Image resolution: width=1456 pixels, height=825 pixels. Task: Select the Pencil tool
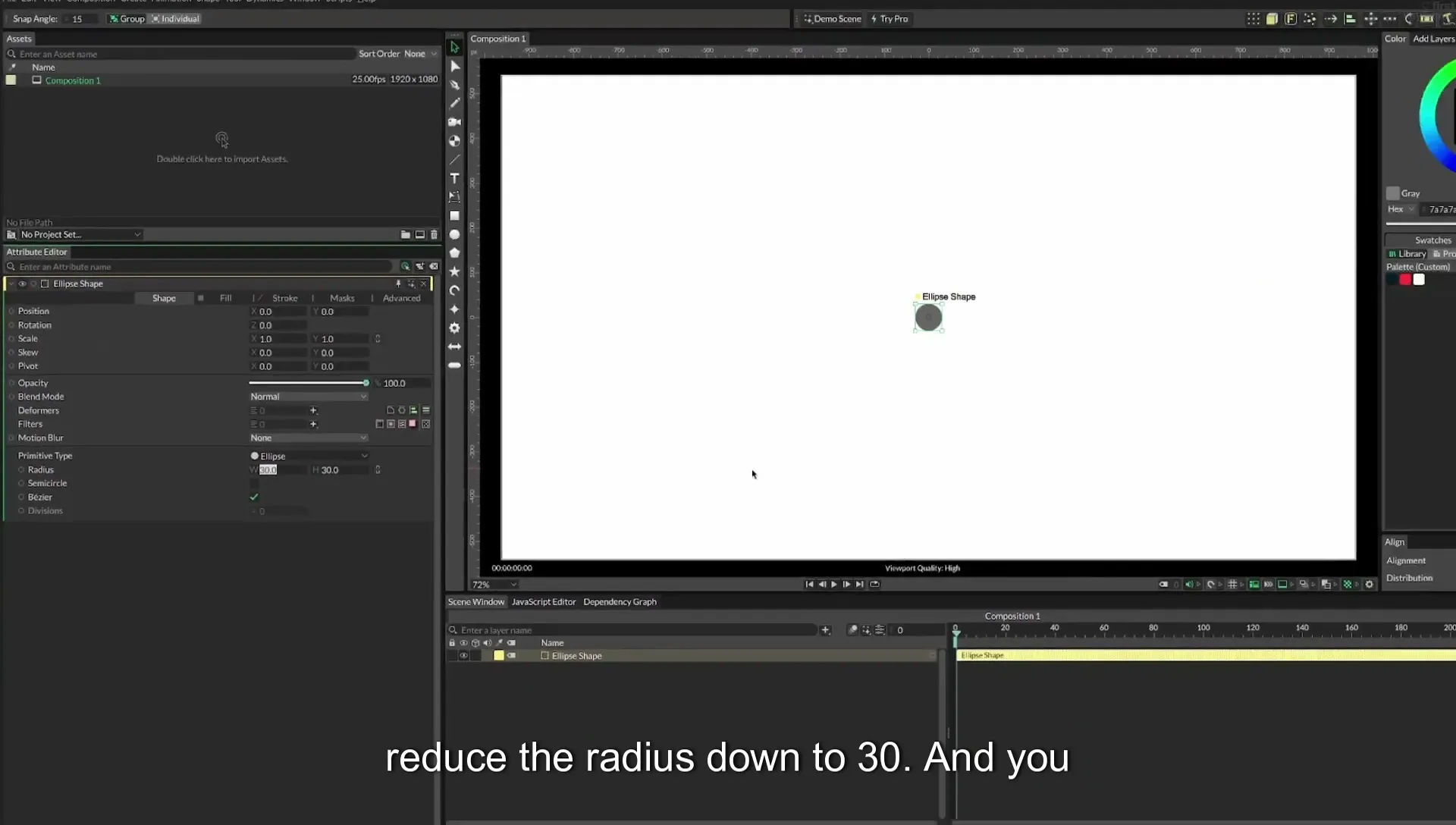454,103
